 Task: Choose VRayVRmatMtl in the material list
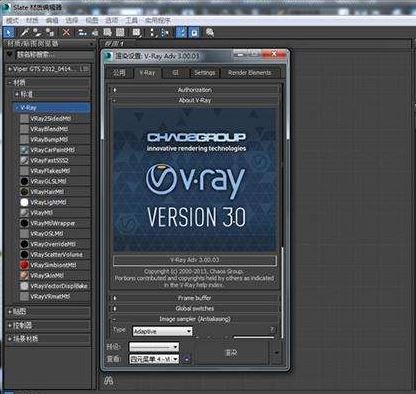click(50, 296)
